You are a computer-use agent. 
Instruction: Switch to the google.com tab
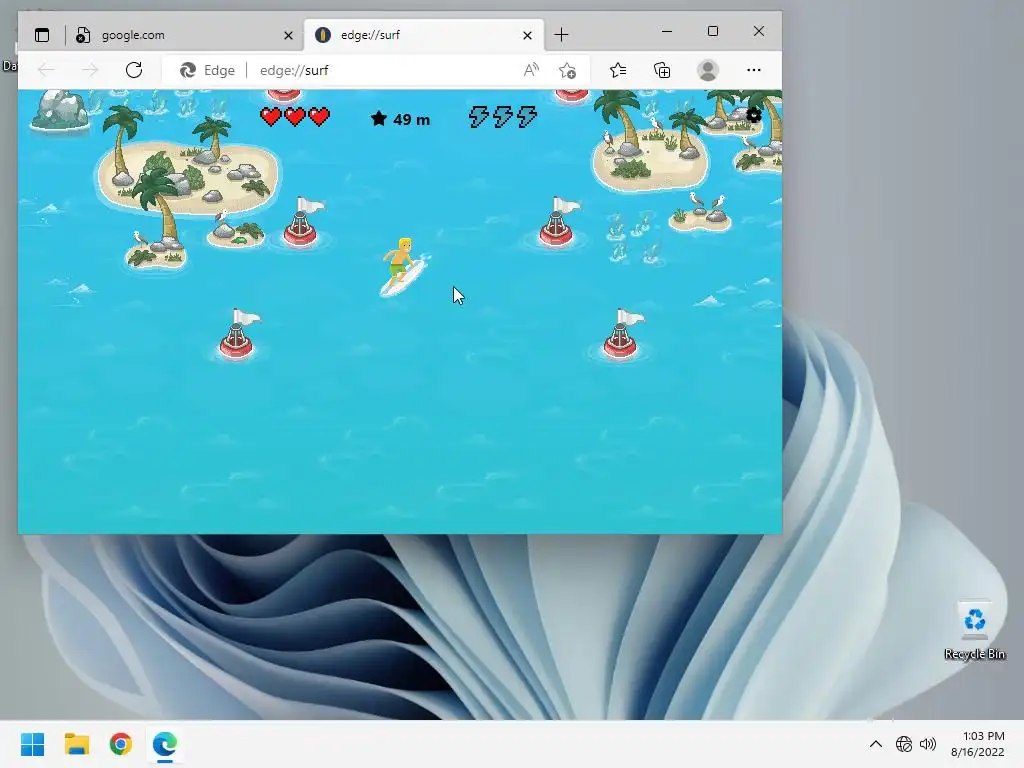pos(185,35)
